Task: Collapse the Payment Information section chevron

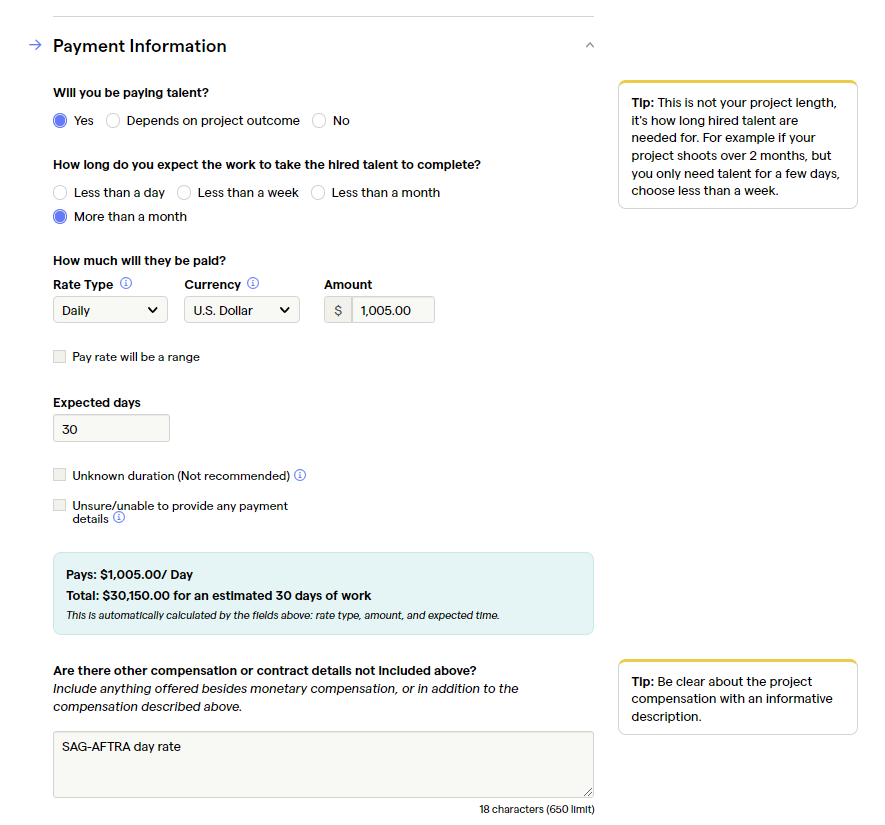Action: click(x=590, y=45)
